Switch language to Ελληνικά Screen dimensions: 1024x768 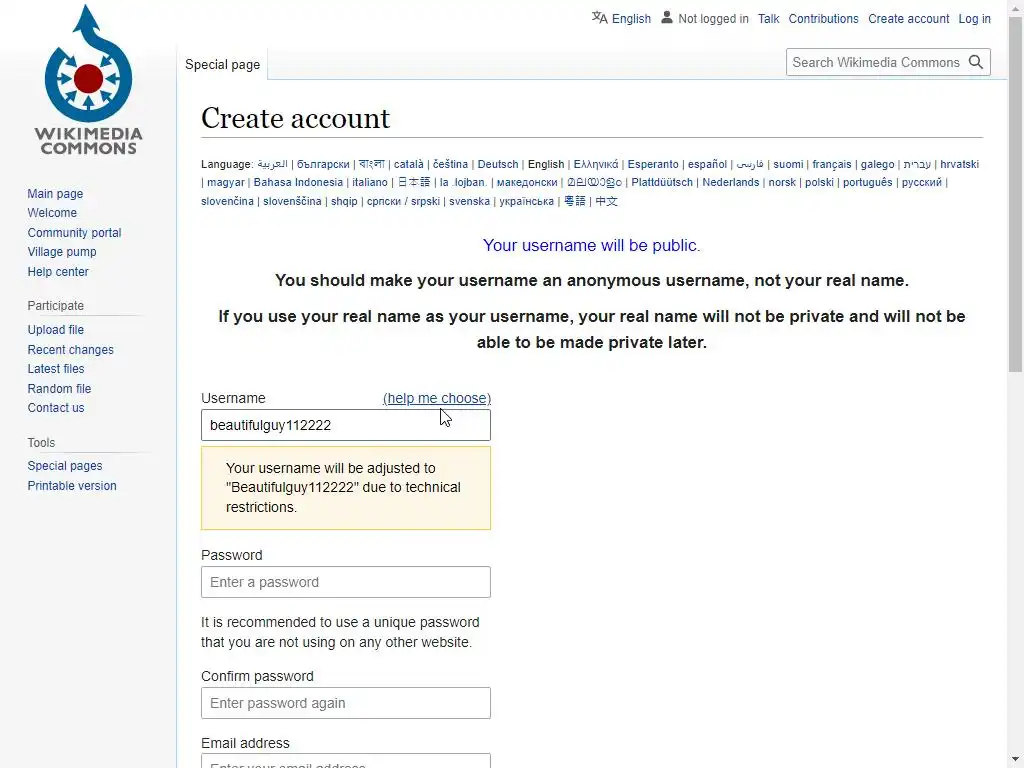tap(596, 165)
